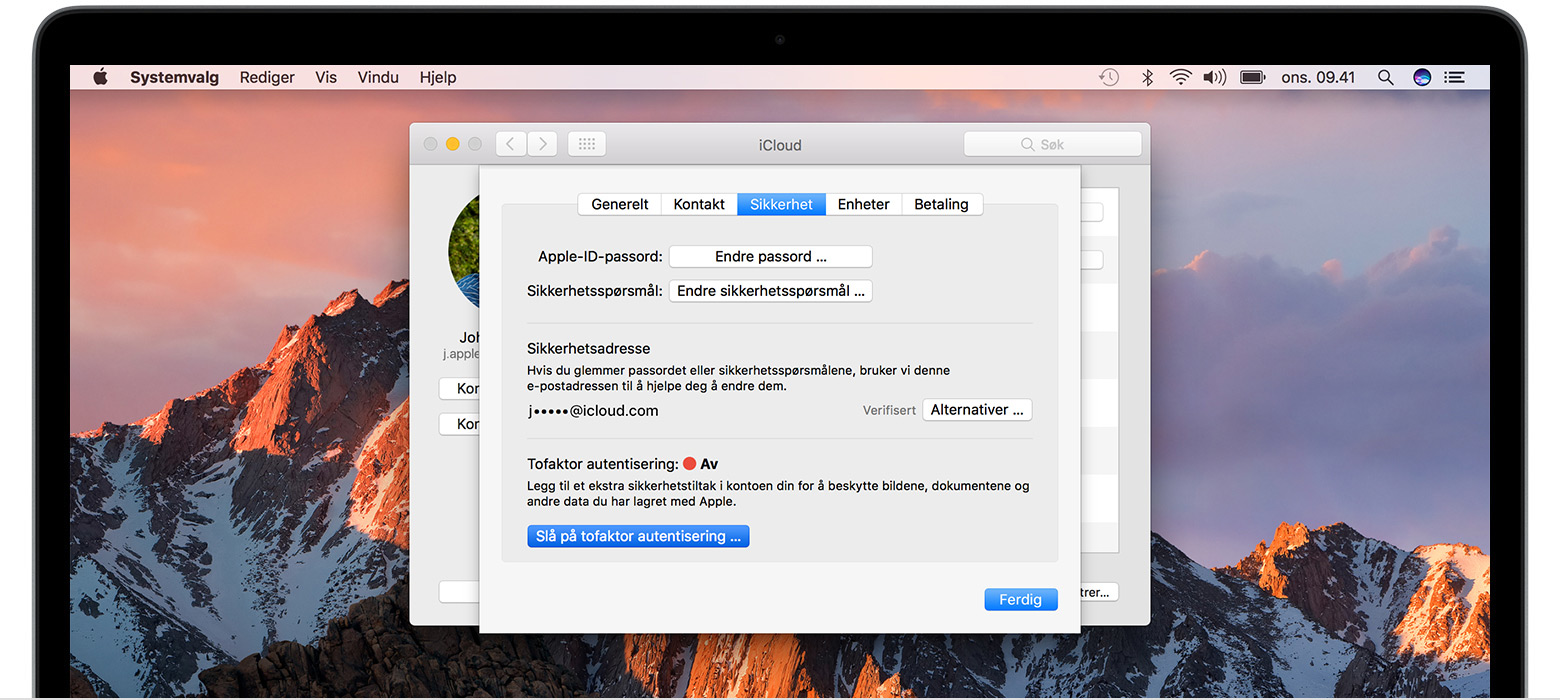Show all preferences grid button
1560x700 pixels.
click(x=587, y=144)
